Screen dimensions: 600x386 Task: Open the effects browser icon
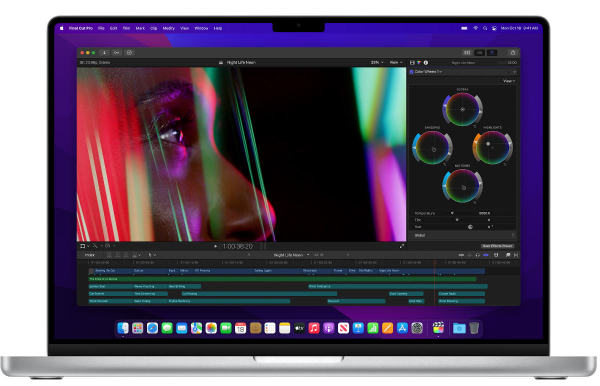(508, 255)
